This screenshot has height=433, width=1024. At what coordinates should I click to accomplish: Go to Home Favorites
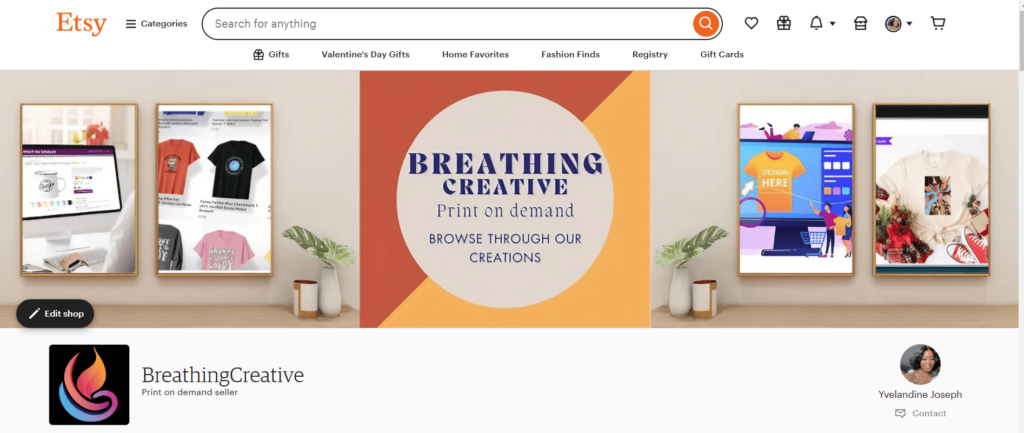pyautogui.click(x=475, y=54)
